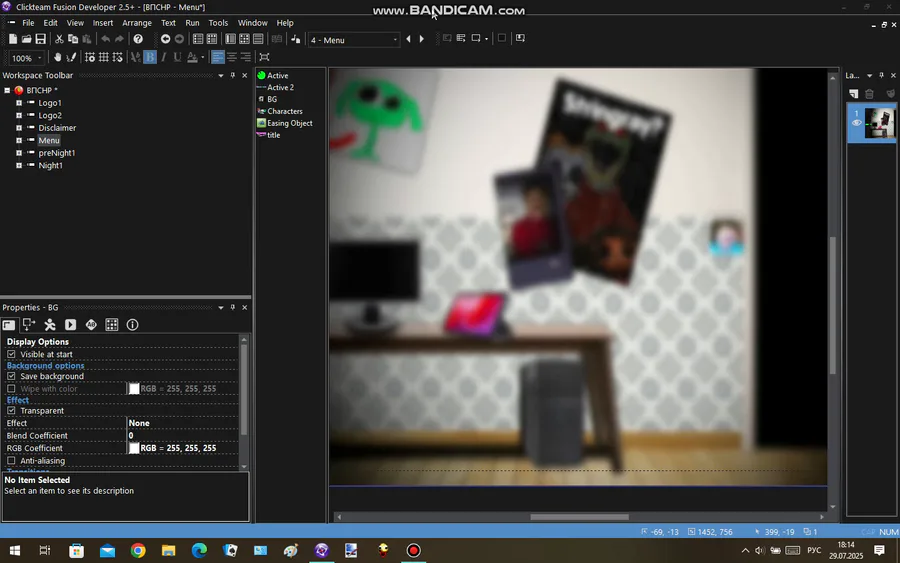900x563 pixels.
Task: Click new layer icon in Layers panel
Action: (854, 94)
